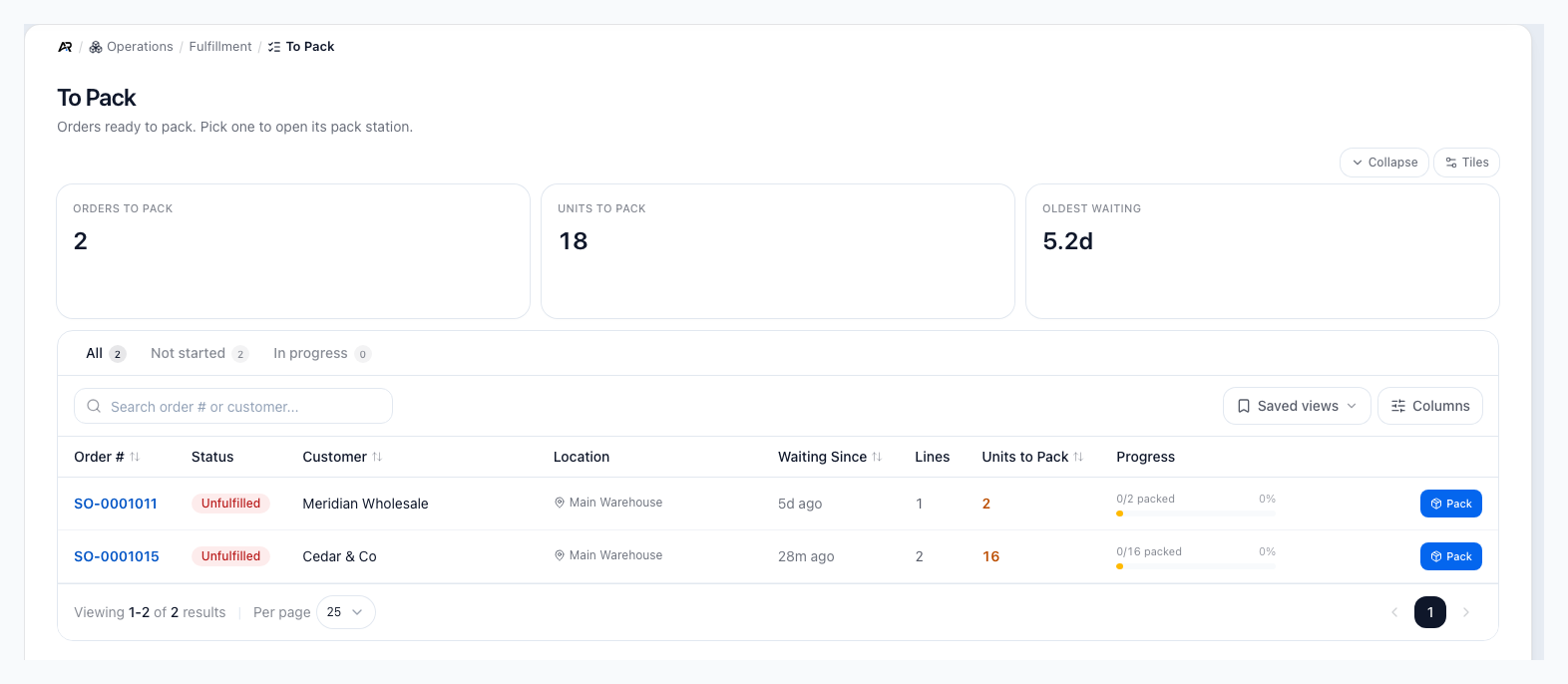
Task: Click the Units to Pack tile showing 18
Action: 778,251
